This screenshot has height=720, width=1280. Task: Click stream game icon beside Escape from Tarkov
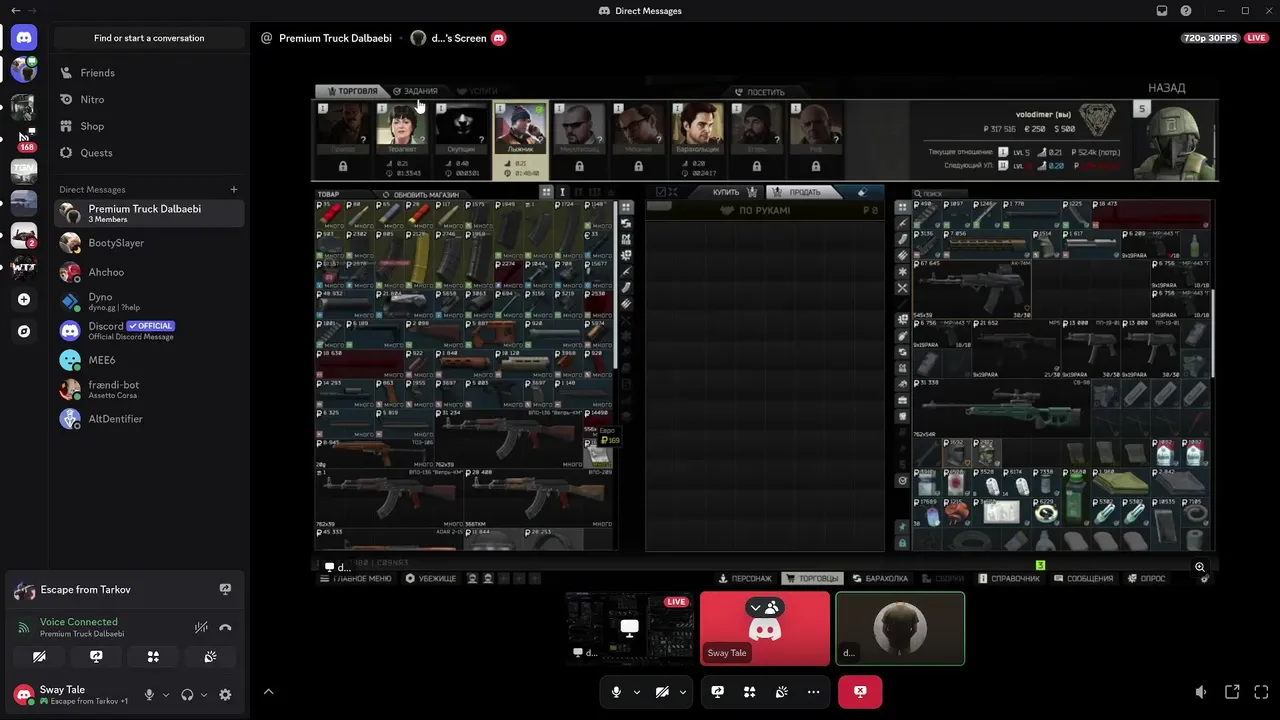point(225,590)
